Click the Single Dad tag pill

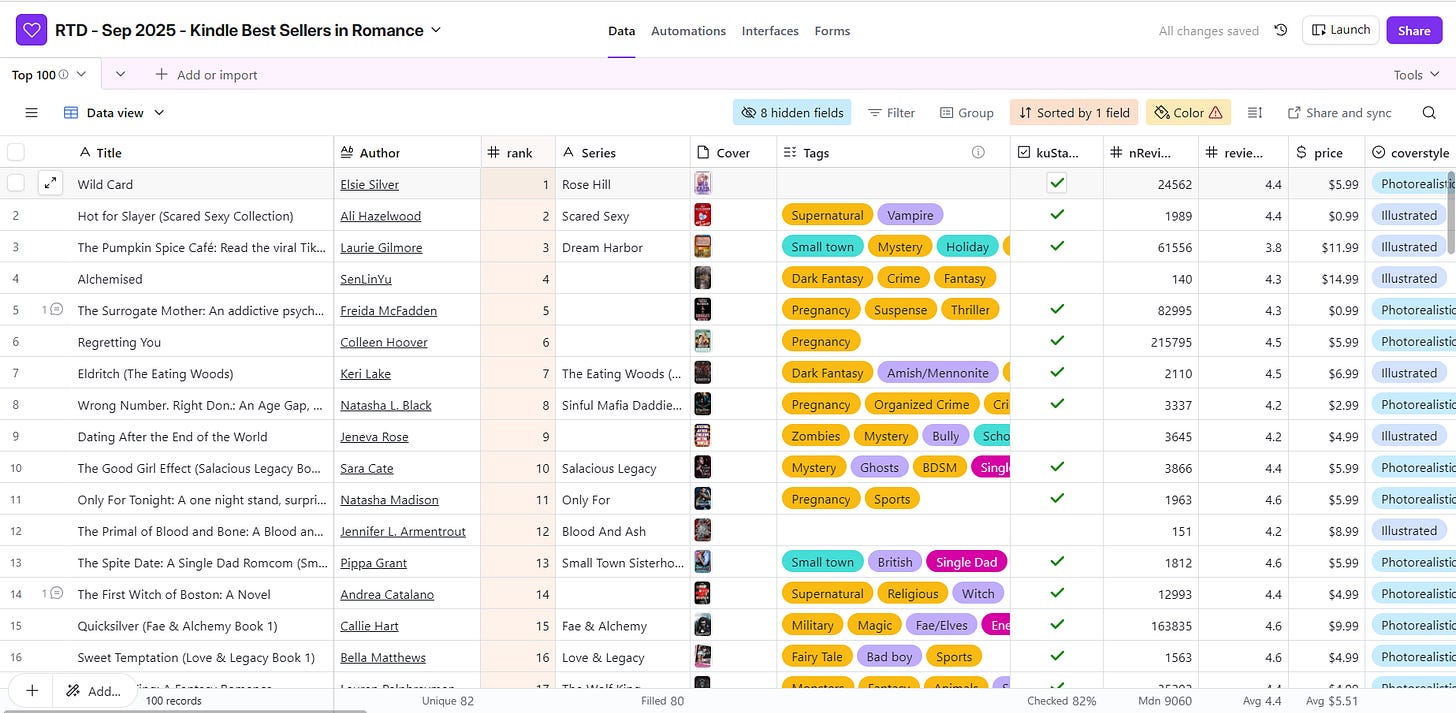click(x=966, y=562)
